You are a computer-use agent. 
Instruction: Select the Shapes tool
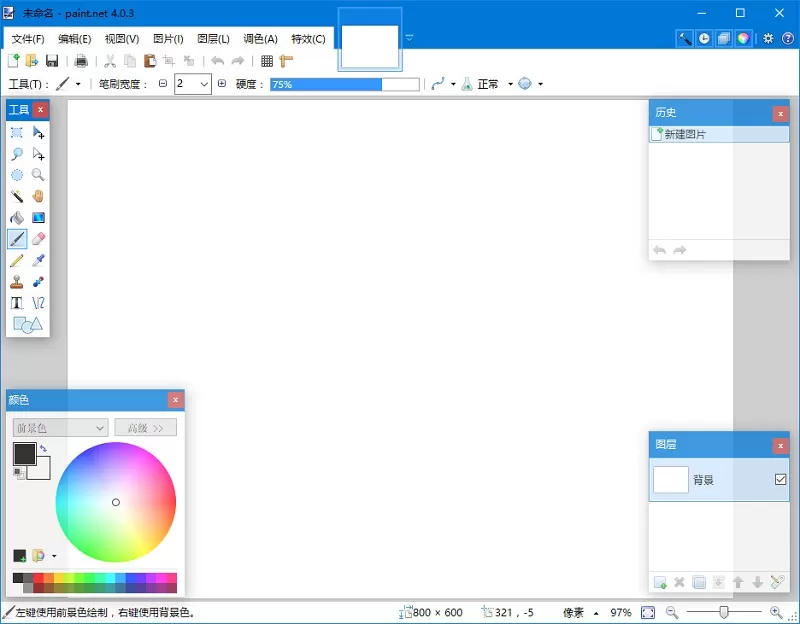(28, 325)
